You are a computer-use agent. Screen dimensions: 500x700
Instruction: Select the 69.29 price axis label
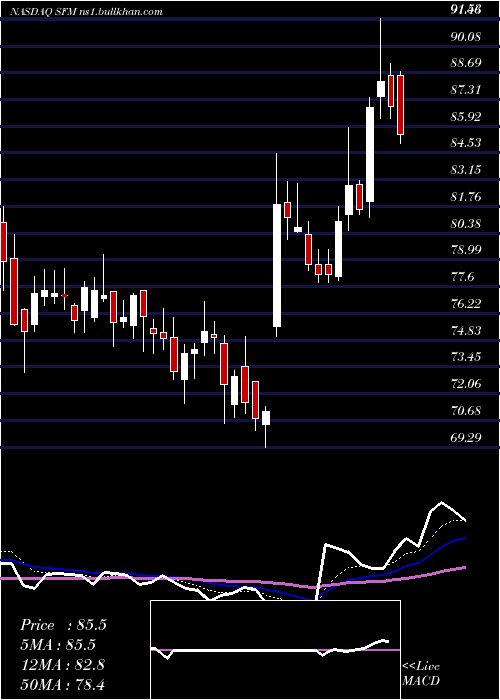tap(466, 437)
